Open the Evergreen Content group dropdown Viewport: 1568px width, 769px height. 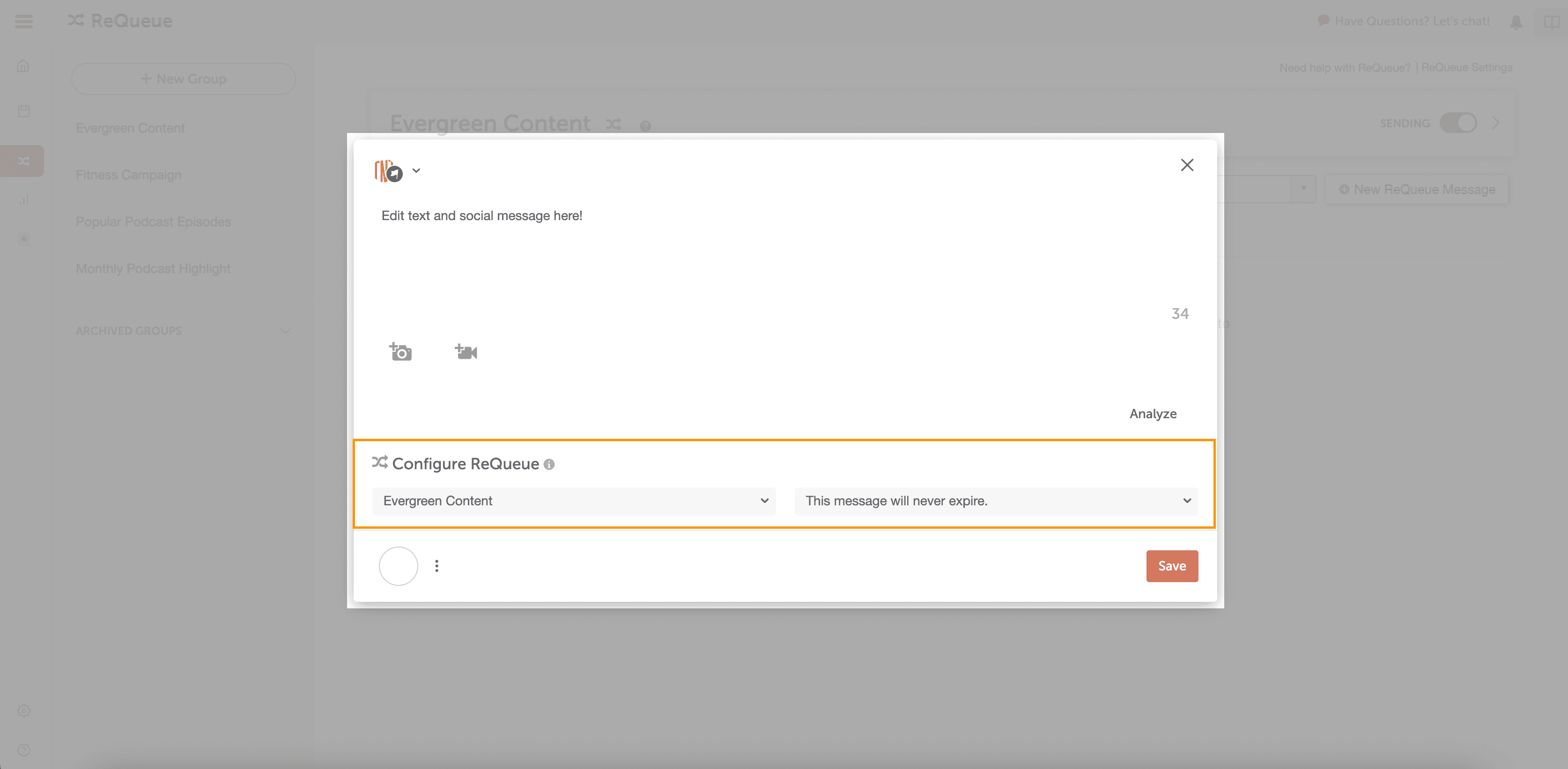[x=573, y=501]
